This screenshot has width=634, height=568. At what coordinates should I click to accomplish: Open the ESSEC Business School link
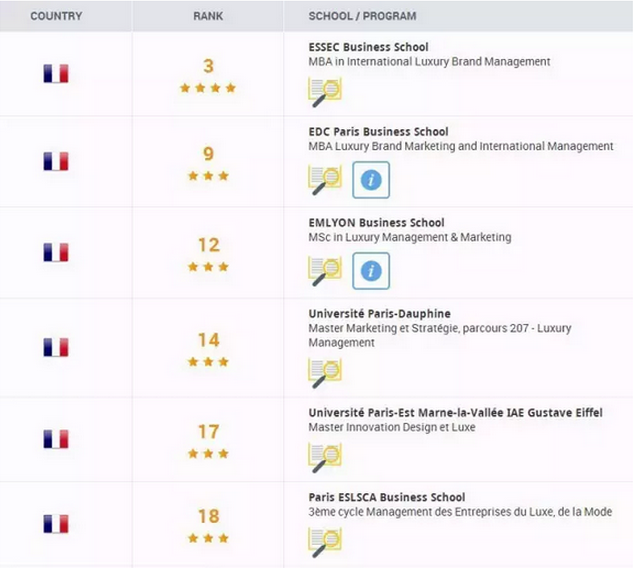[x=368, y=47]
